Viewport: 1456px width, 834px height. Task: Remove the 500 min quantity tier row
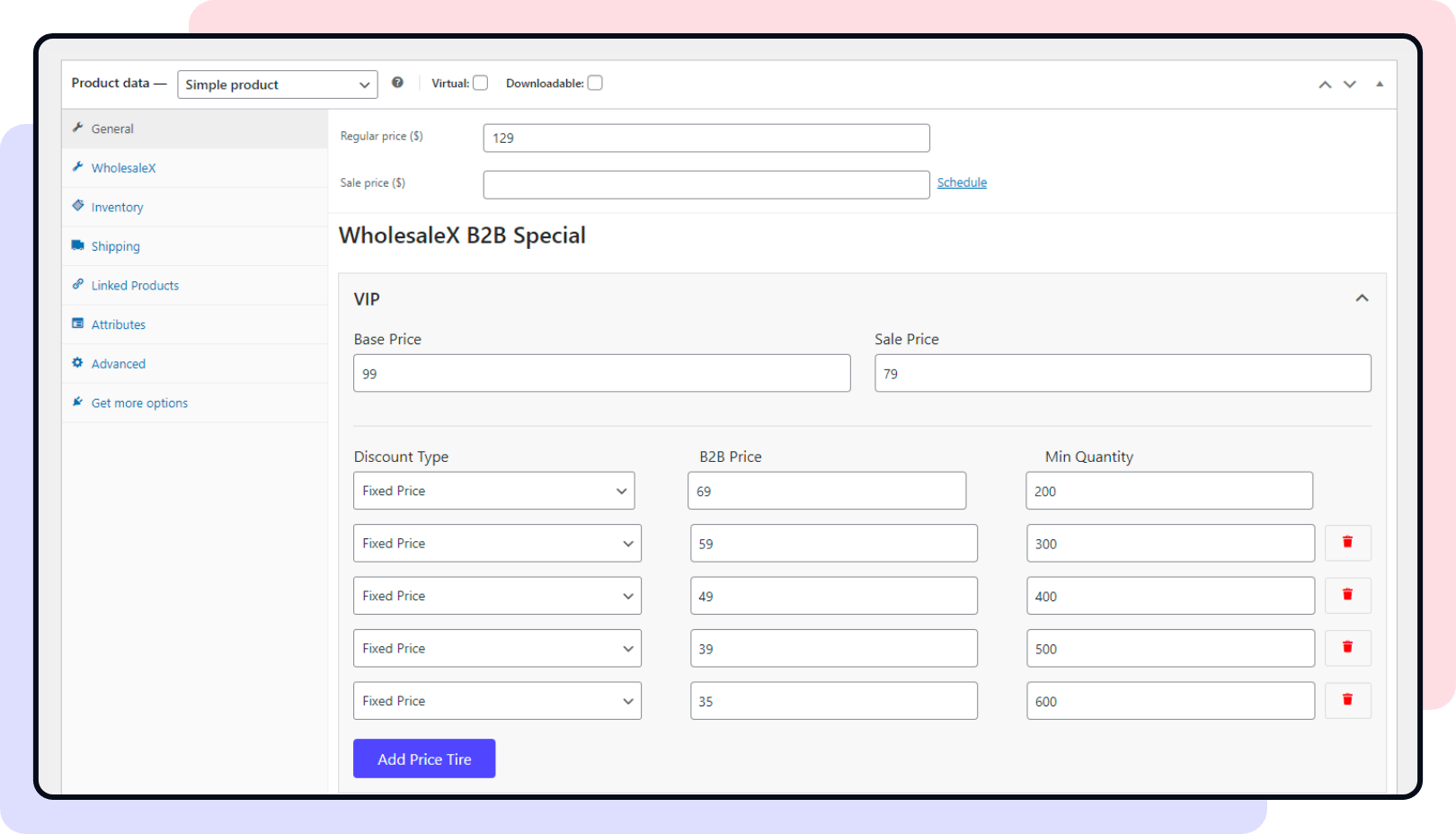click(x=1347, y=647)
